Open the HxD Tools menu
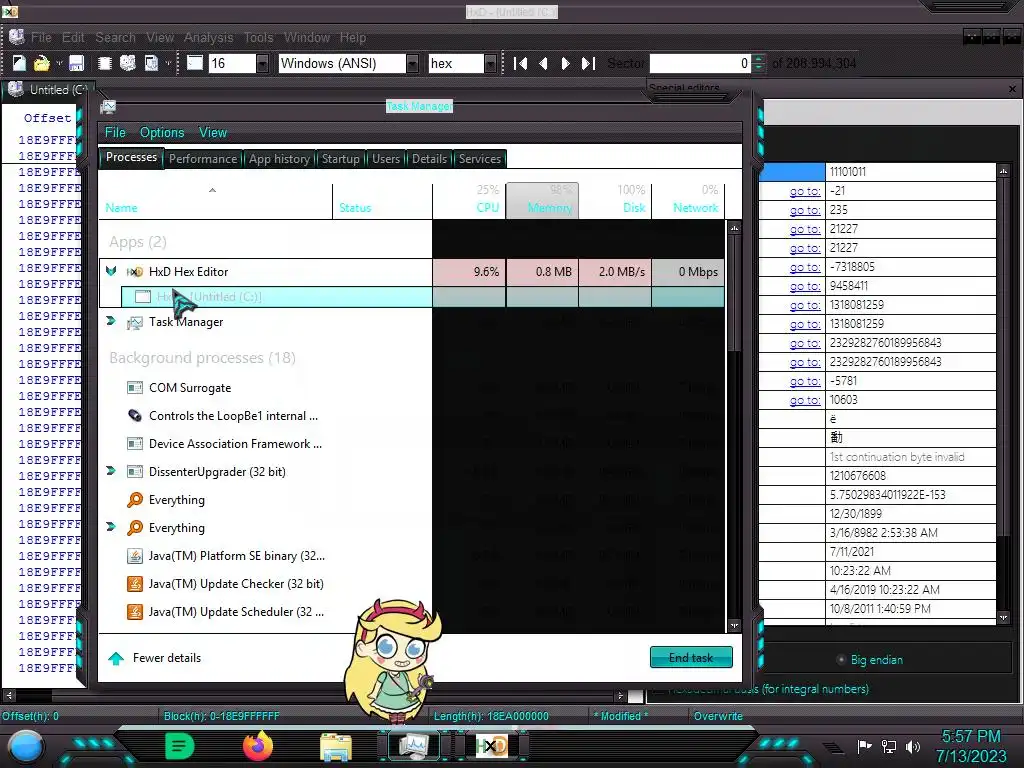The image size is (1024, 768). click(x=258, y=37)
